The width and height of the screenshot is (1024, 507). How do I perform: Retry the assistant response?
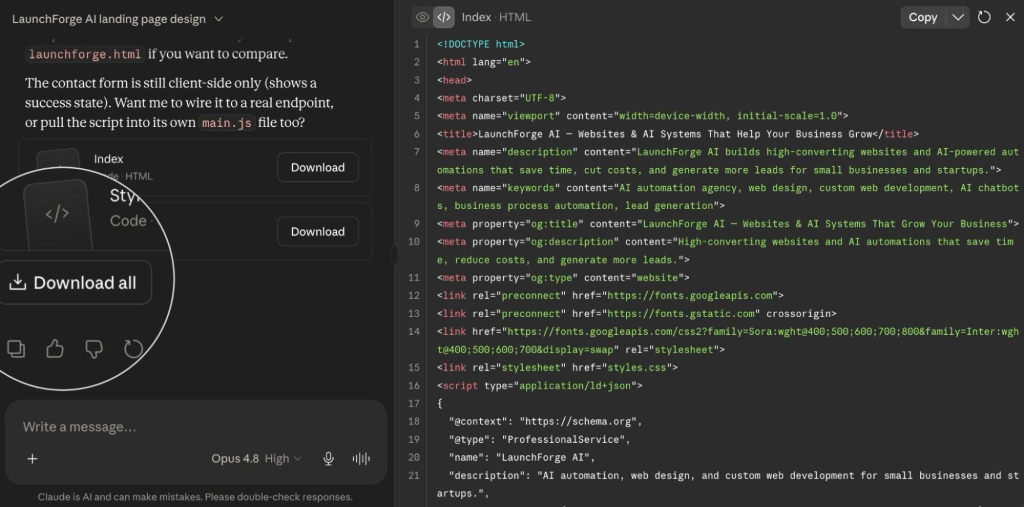[133, 348]
